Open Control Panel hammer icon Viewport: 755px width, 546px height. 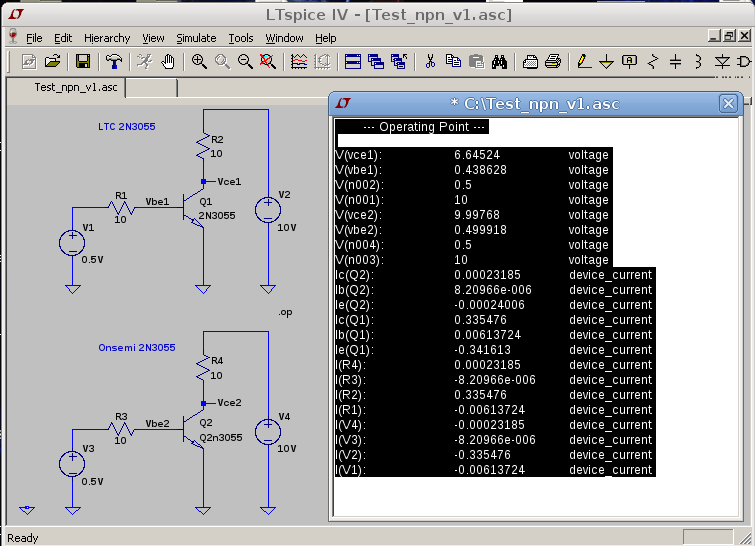click(x=114, y=62)
